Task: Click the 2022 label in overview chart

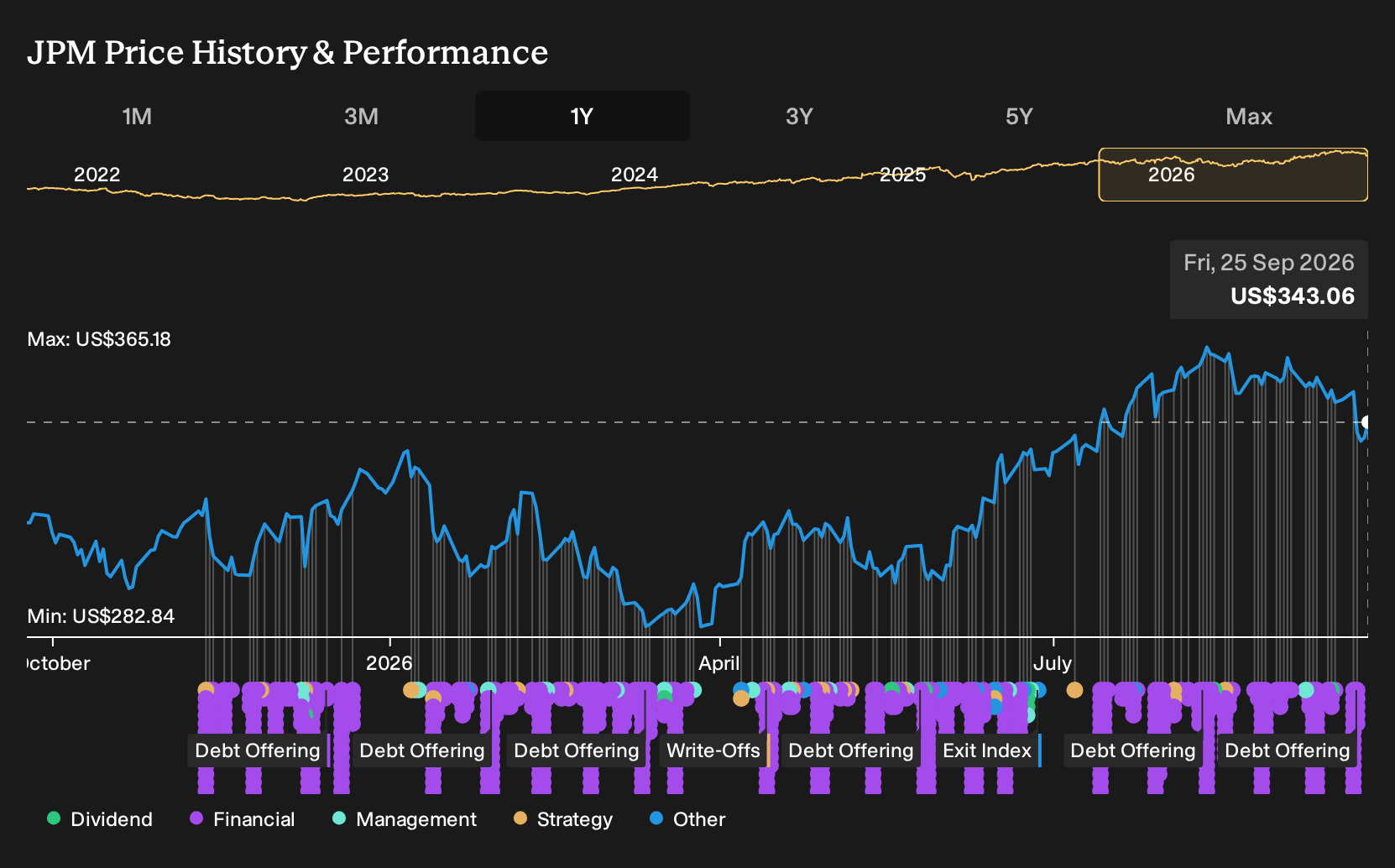Action: click(97, 175)
